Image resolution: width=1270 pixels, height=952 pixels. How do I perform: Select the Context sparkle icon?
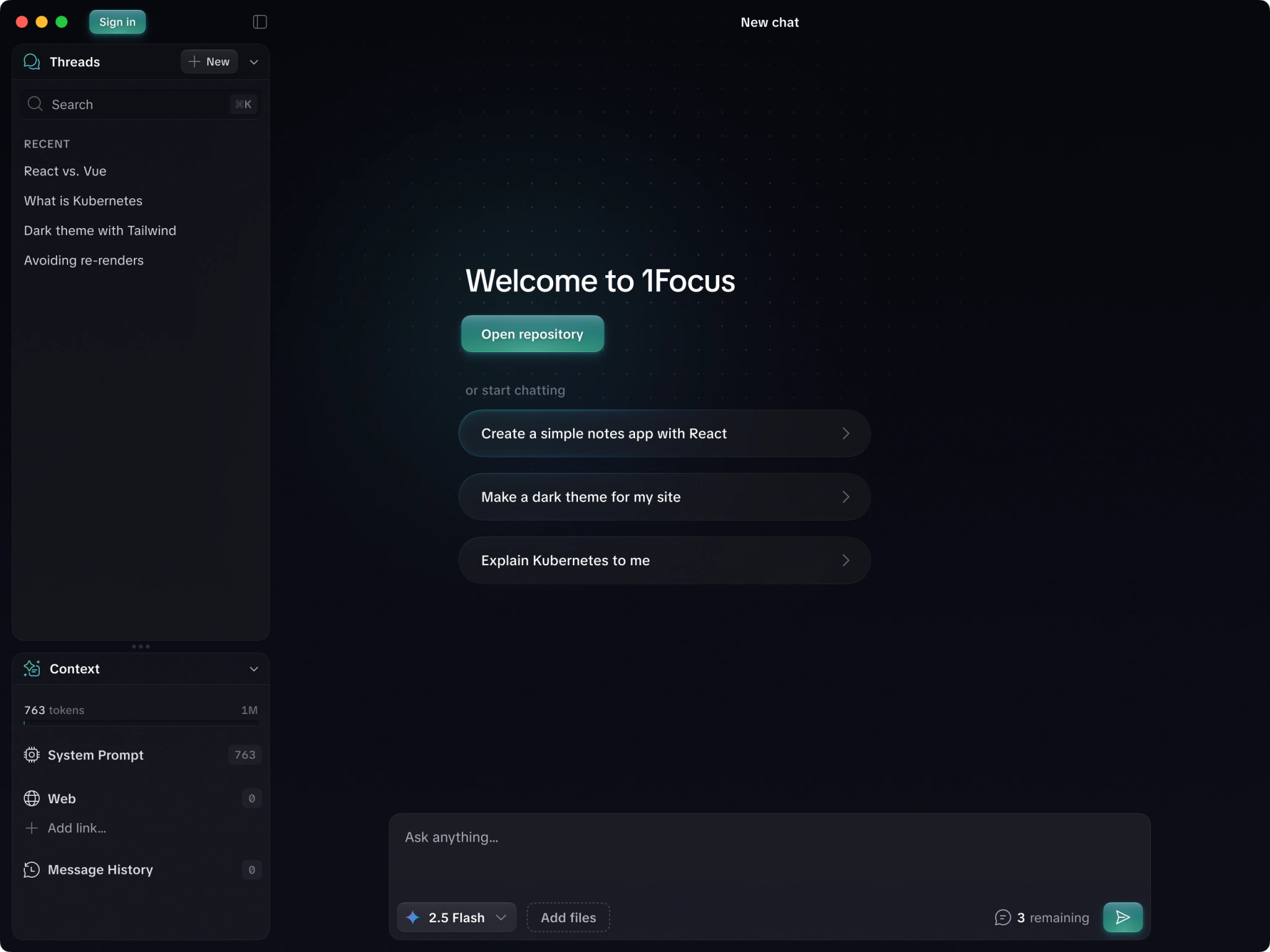[32, 669]
